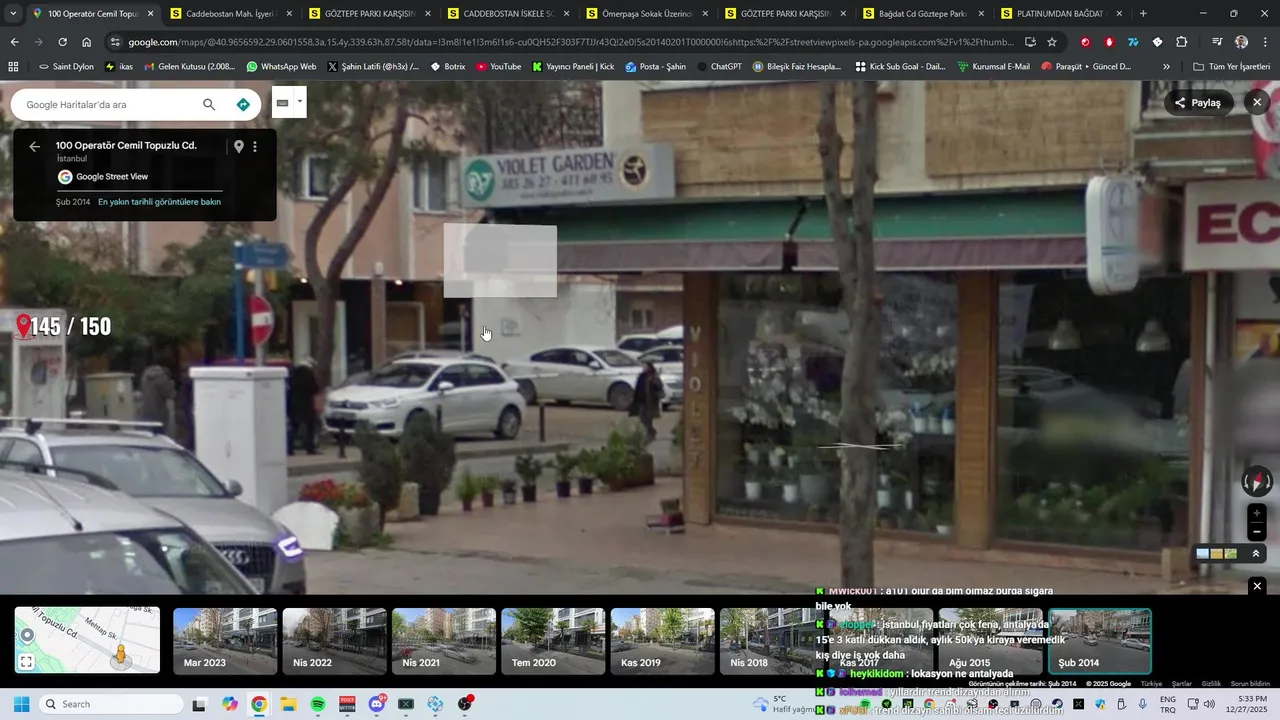
Task: Open the input tools dropdown arrow
Action: (299, 101)
